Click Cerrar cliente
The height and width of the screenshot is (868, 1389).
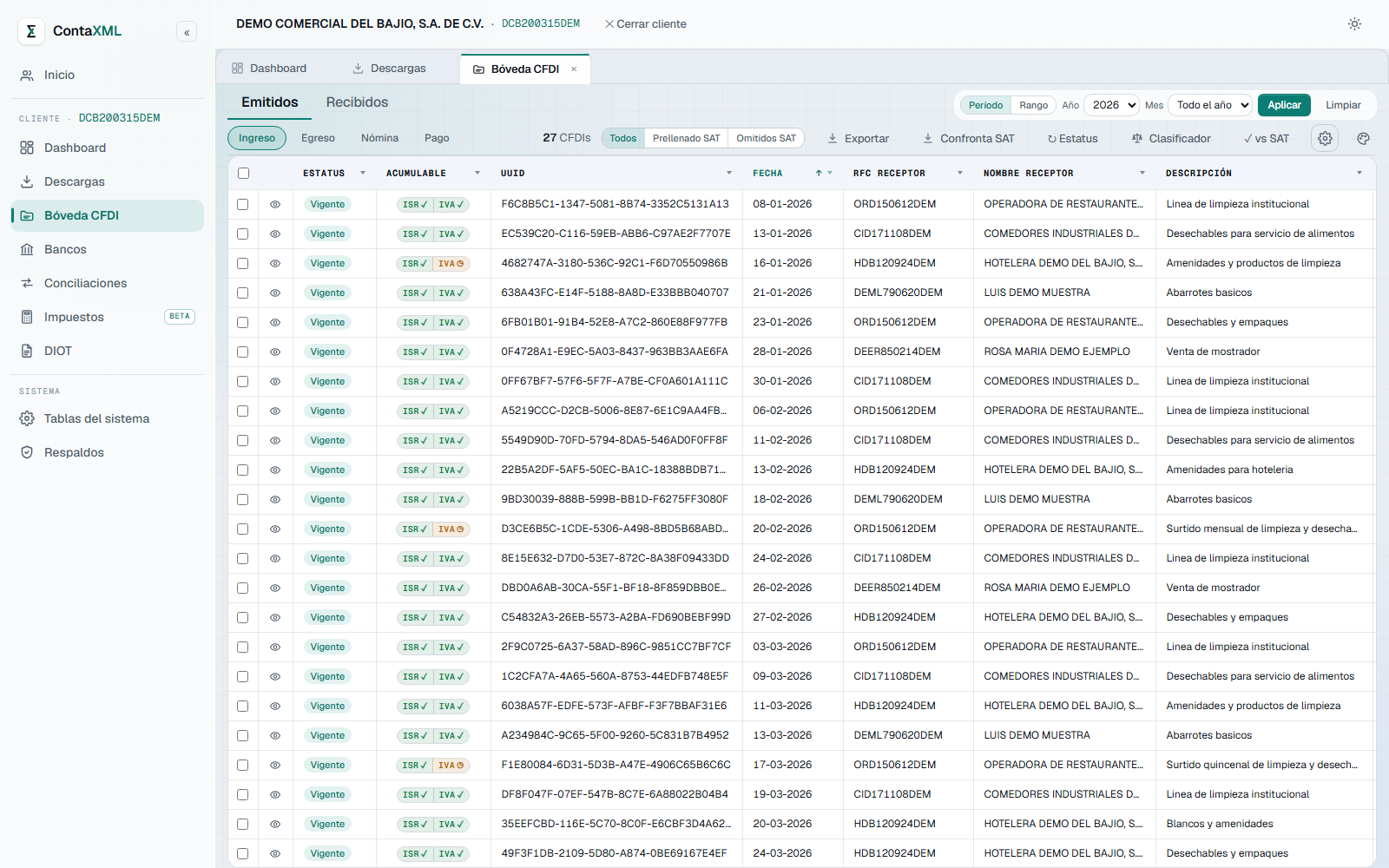pyautogui.click(x=645, y=24)
